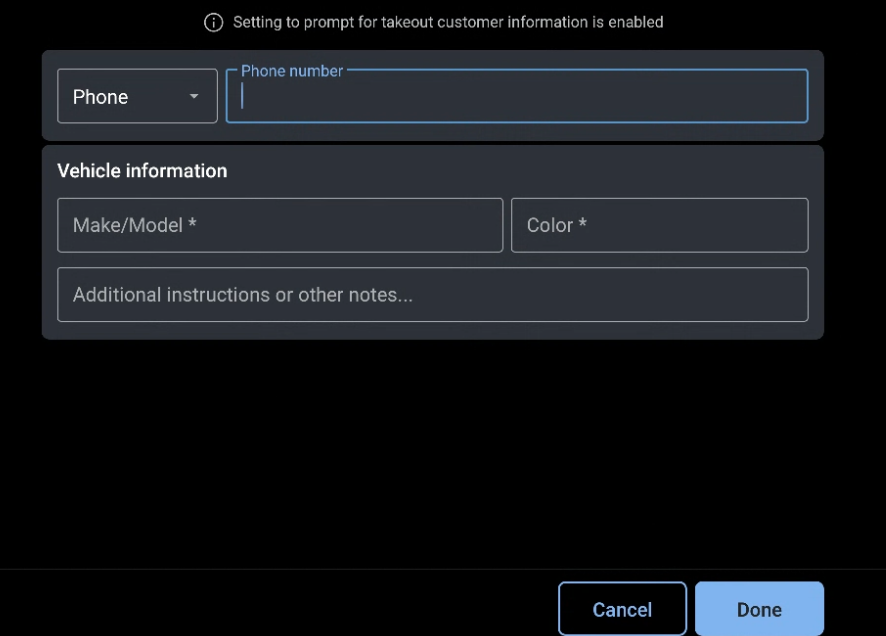This screenshot has width=886, height=636.
Task: Click the Make/Model placeholder text
Action: (x=134, y=225)
